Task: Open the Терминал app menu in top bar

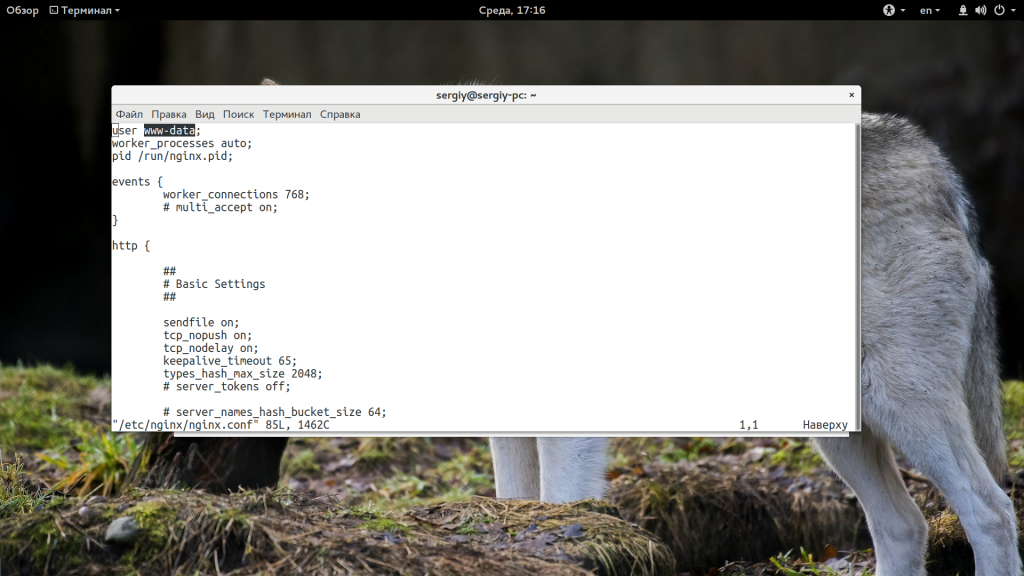Action: [x=90, y=10]
